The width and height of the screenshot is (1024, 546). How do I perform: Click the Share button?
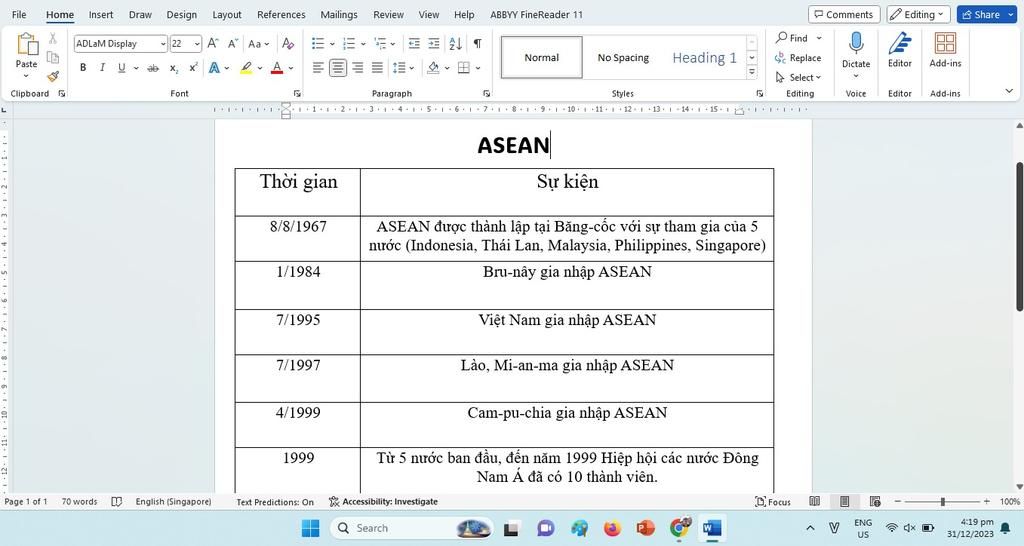point(985,14)
